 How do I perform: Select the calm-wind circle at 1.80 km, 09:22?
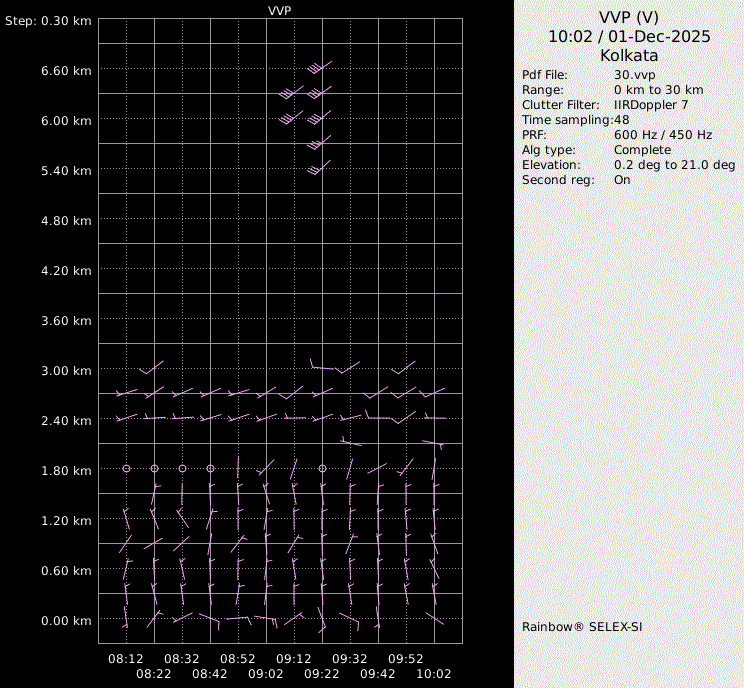[x=323, y=468]
